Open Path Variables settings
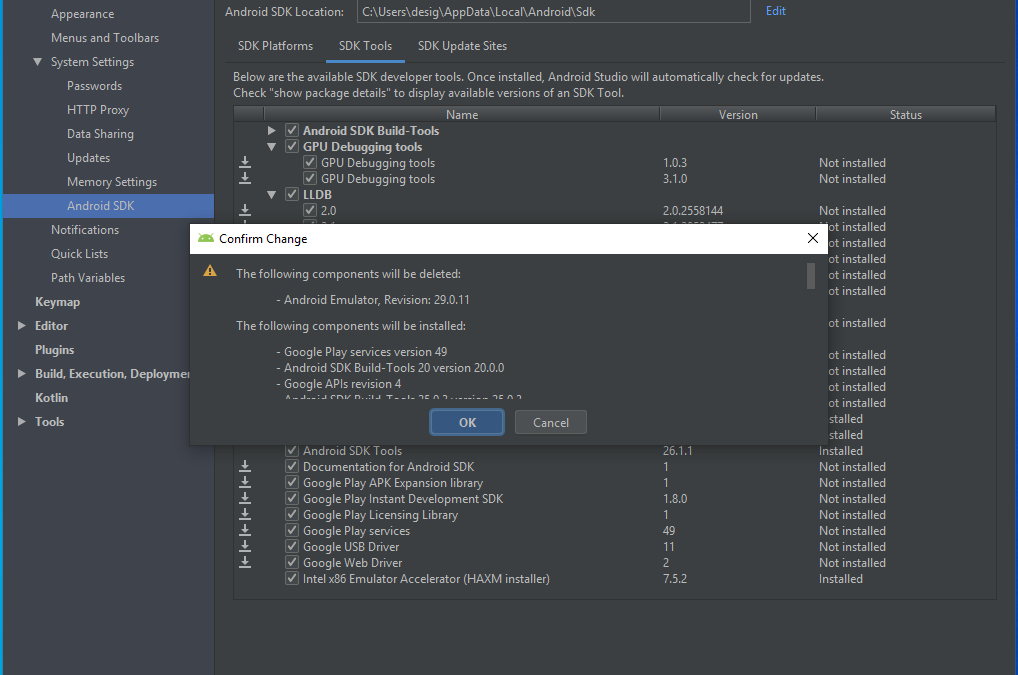This screenshot has width=1018, height=675. [x=88, y=278]
